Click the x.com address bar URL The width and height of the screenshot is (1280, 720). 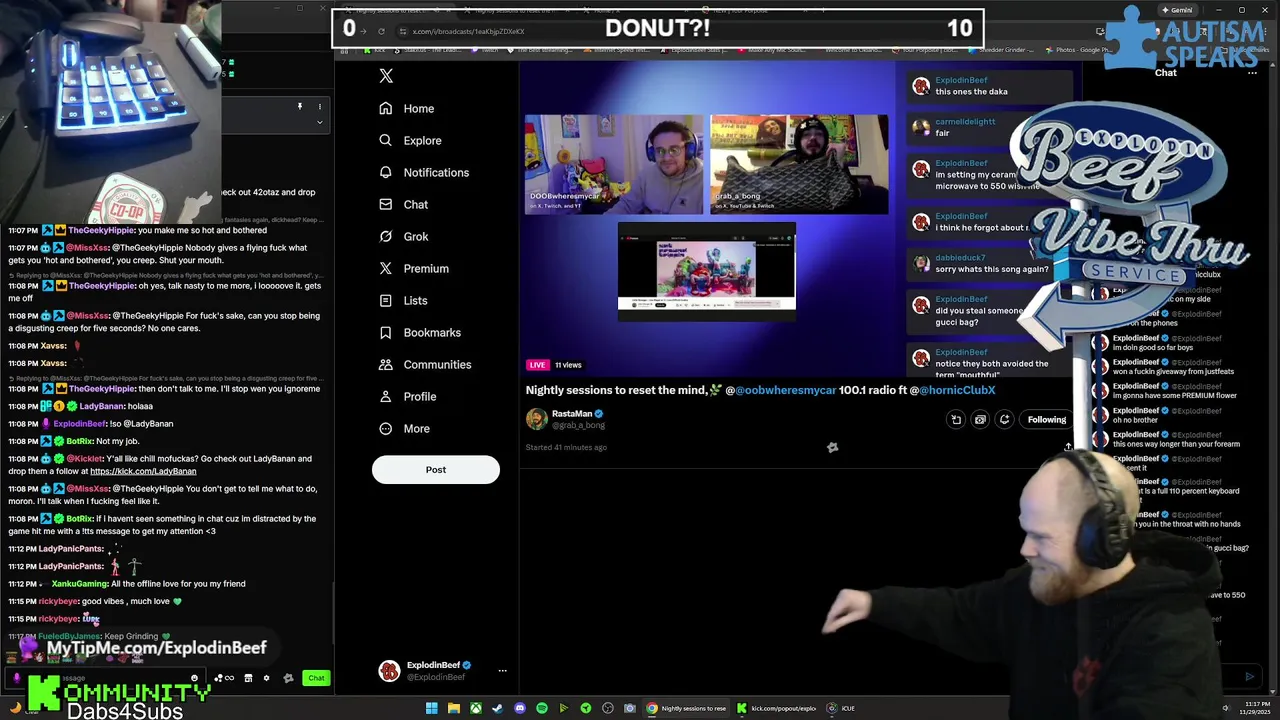[x=468, y=32]
